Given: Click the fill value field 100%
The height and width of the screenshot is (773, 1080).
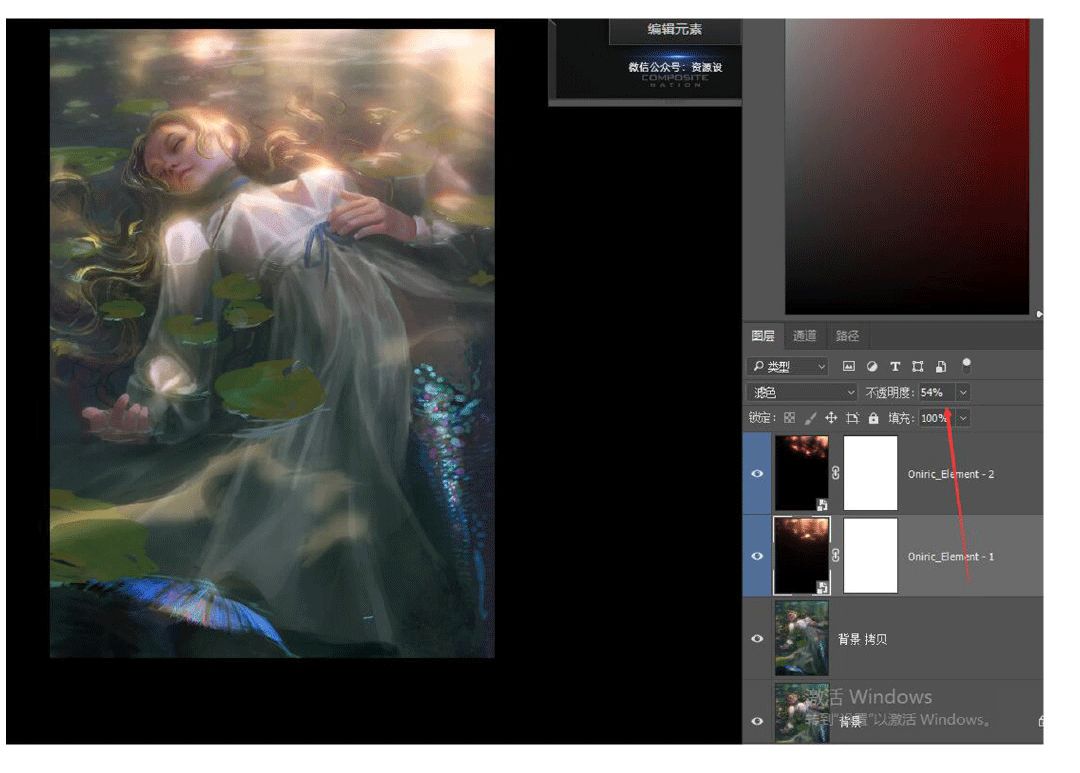Looking at the screenshot, I should tap(937, 418).
